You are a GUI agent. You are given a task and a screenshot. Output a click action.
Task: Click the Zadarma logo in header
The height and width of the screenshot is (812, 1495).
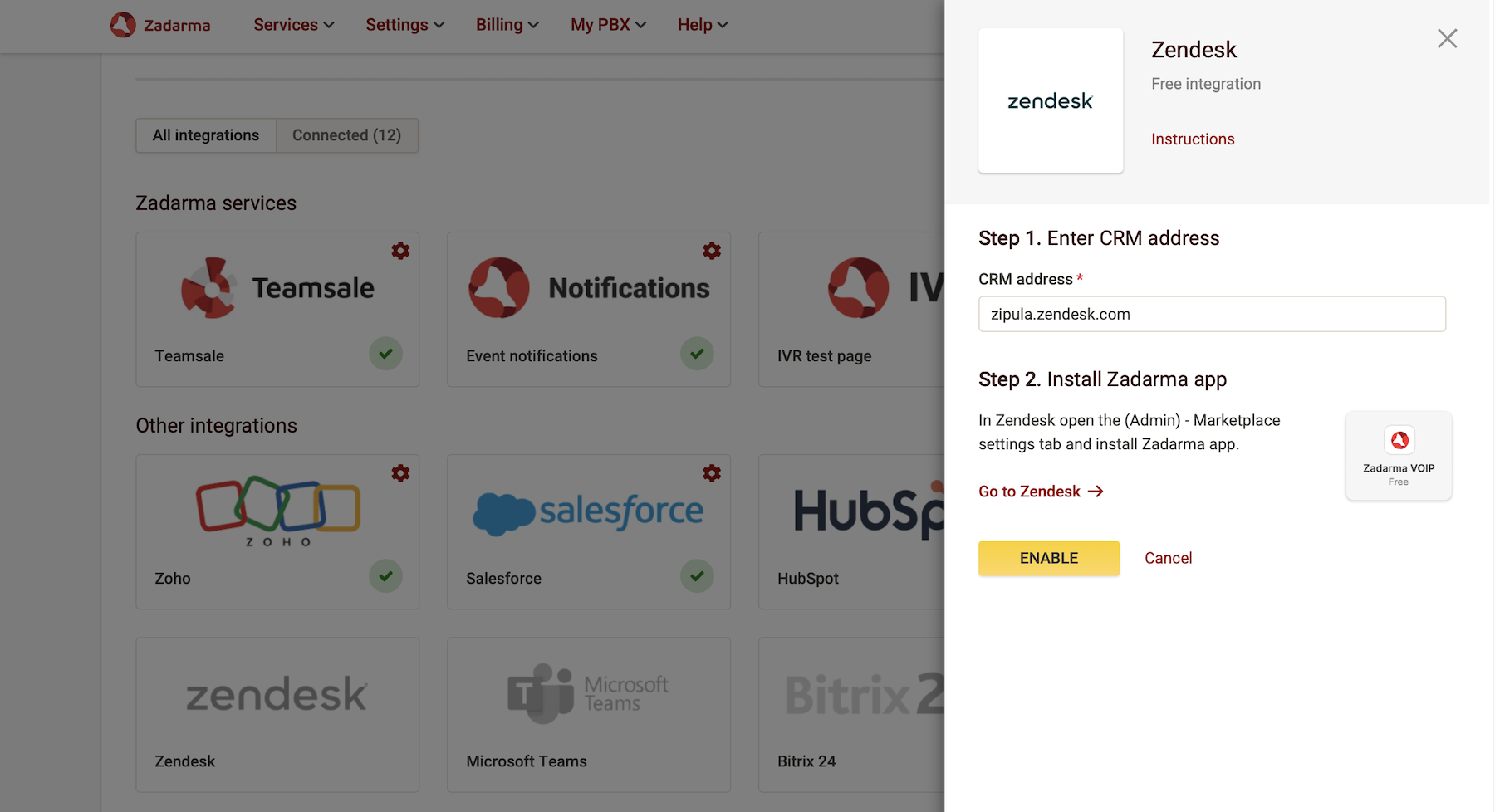pyautogui.click(x=160, y=25)
